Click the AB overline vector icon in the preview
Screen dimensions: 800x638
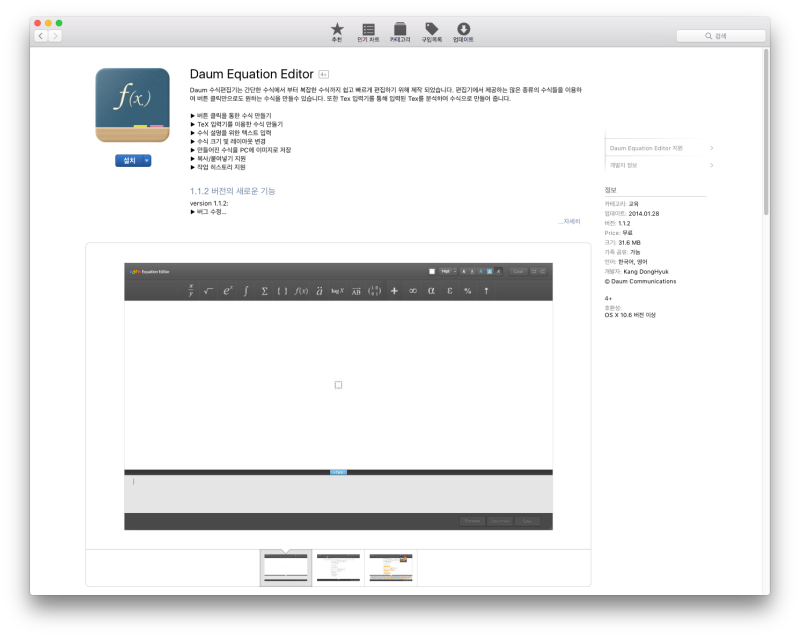(356, 291)
